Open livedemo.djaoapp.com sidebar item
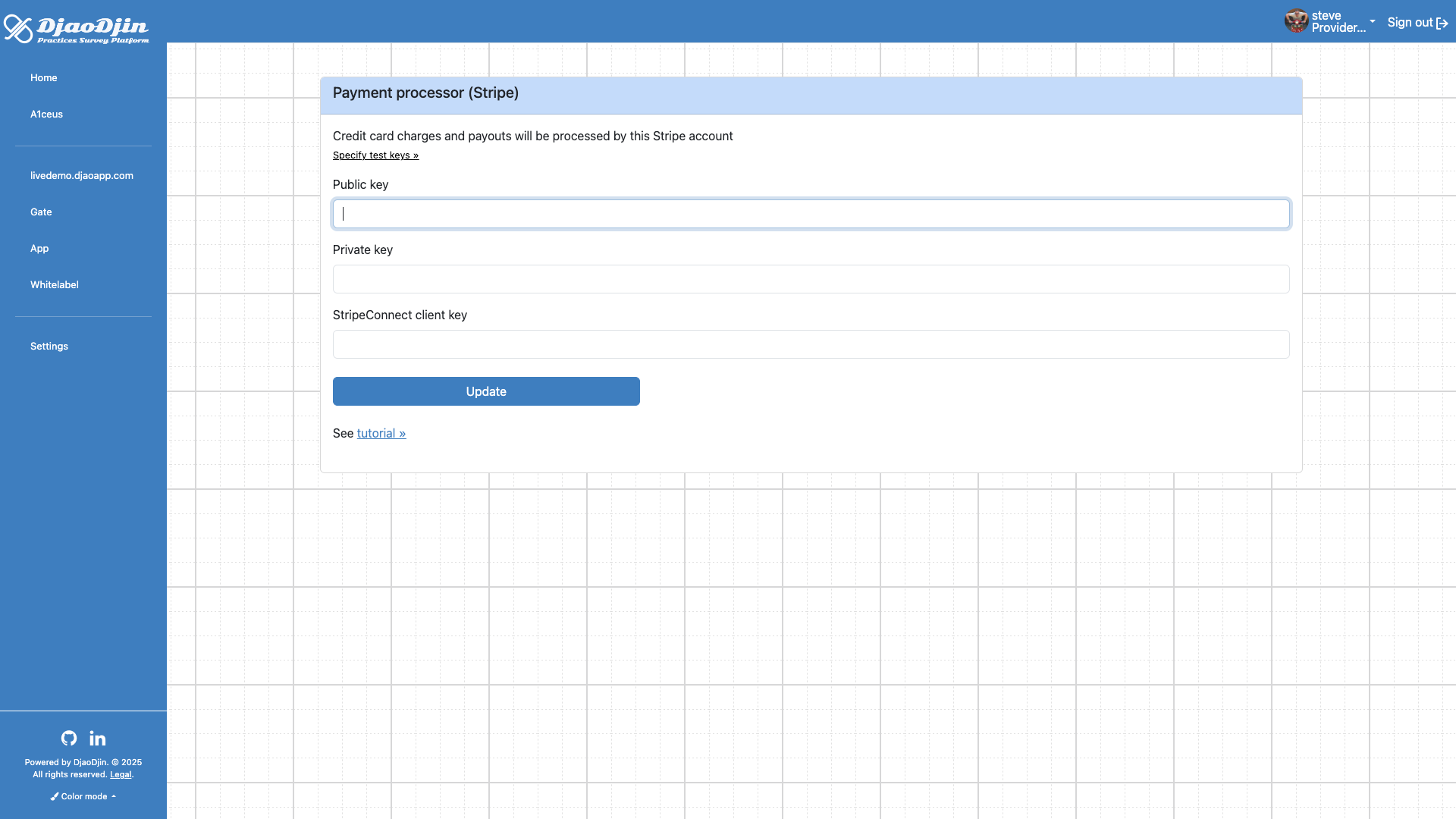The image size is (1456, 819). [x=82, y=175]
